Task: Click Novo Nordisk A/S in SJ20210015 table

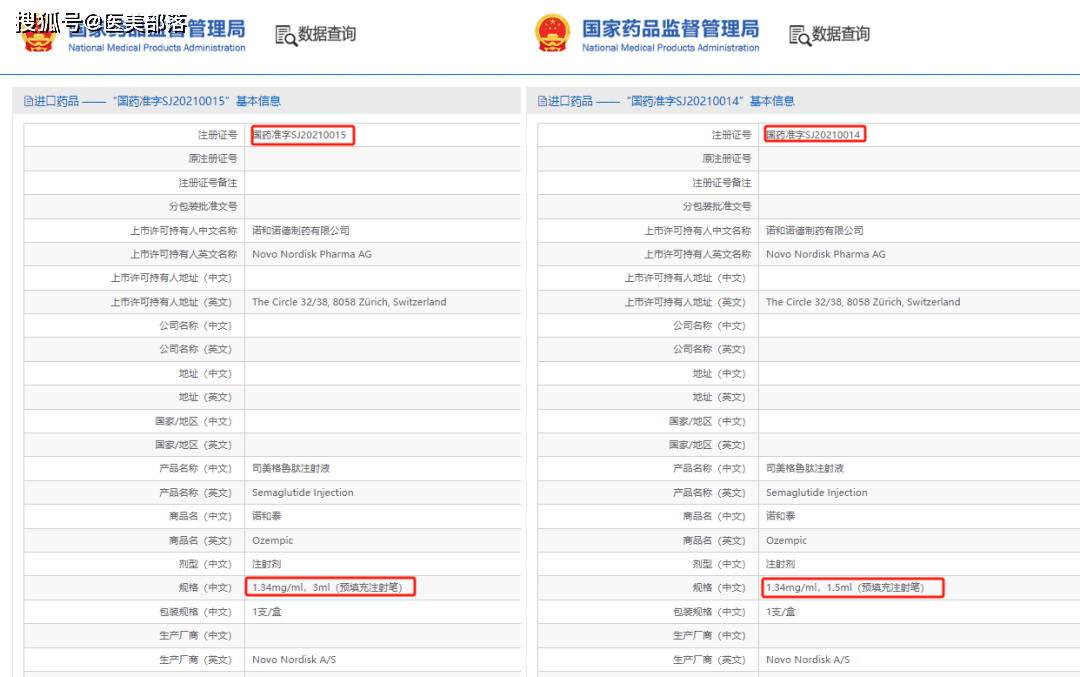Action: tap(294, 660)
